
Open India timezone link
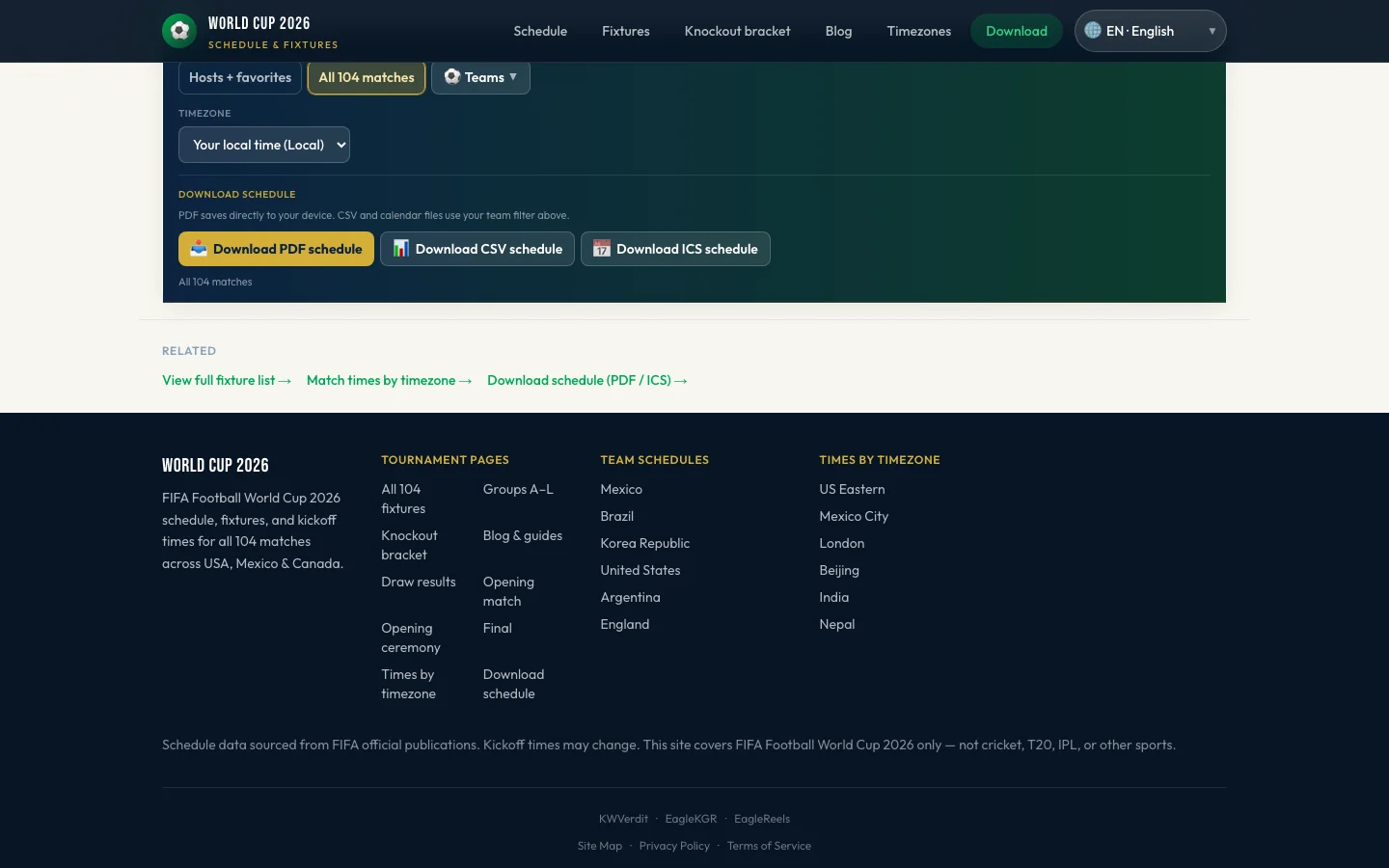834,597
